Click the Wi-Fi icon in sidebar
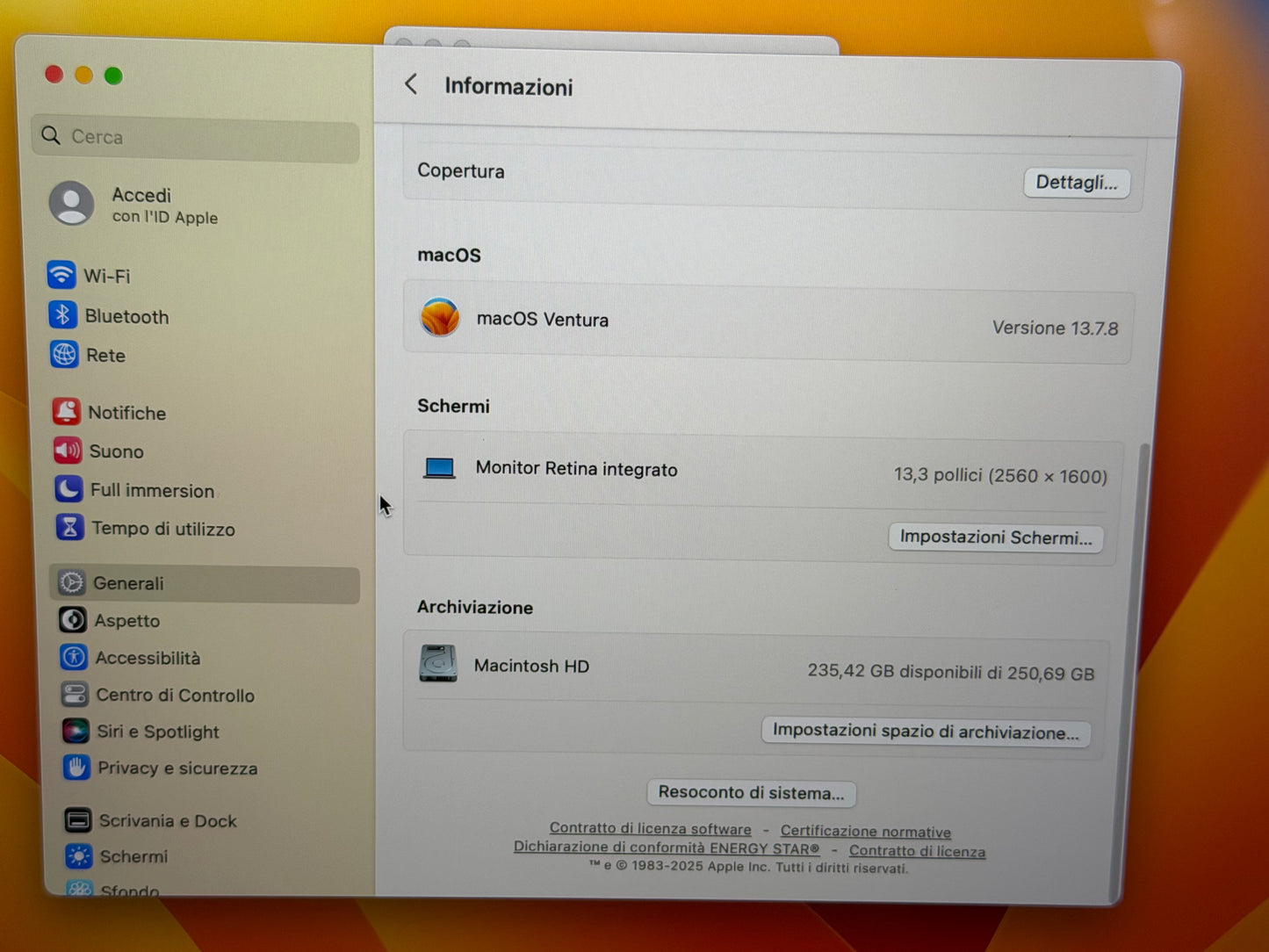This screenshot has height=952, width=1269. tap(61, 275)
